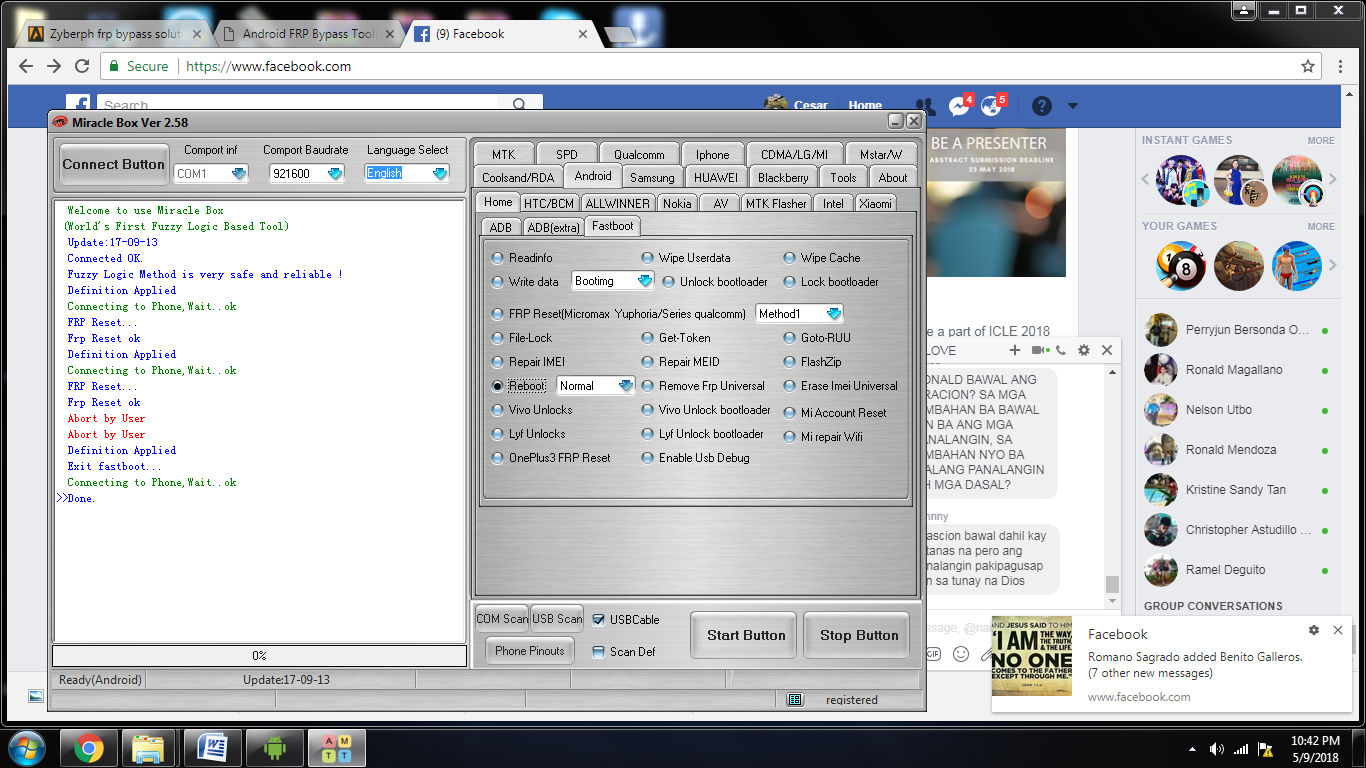Open Facebook notifications globe icon
Image resolution: width=1366 pixels, height=768 pixels.
coord(992,105)
